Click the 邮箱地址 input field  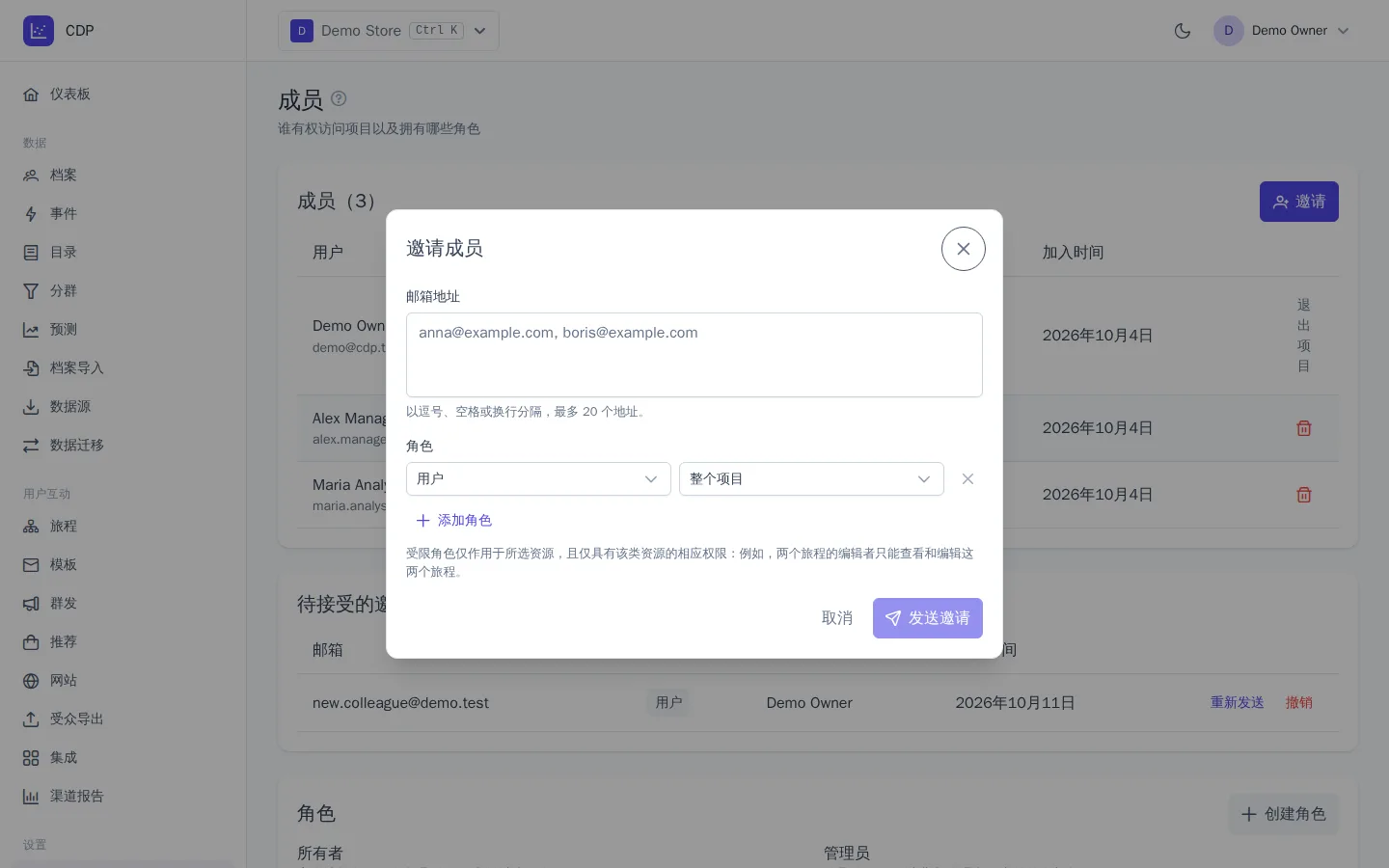pyautogui.click(x=694, y=355)
